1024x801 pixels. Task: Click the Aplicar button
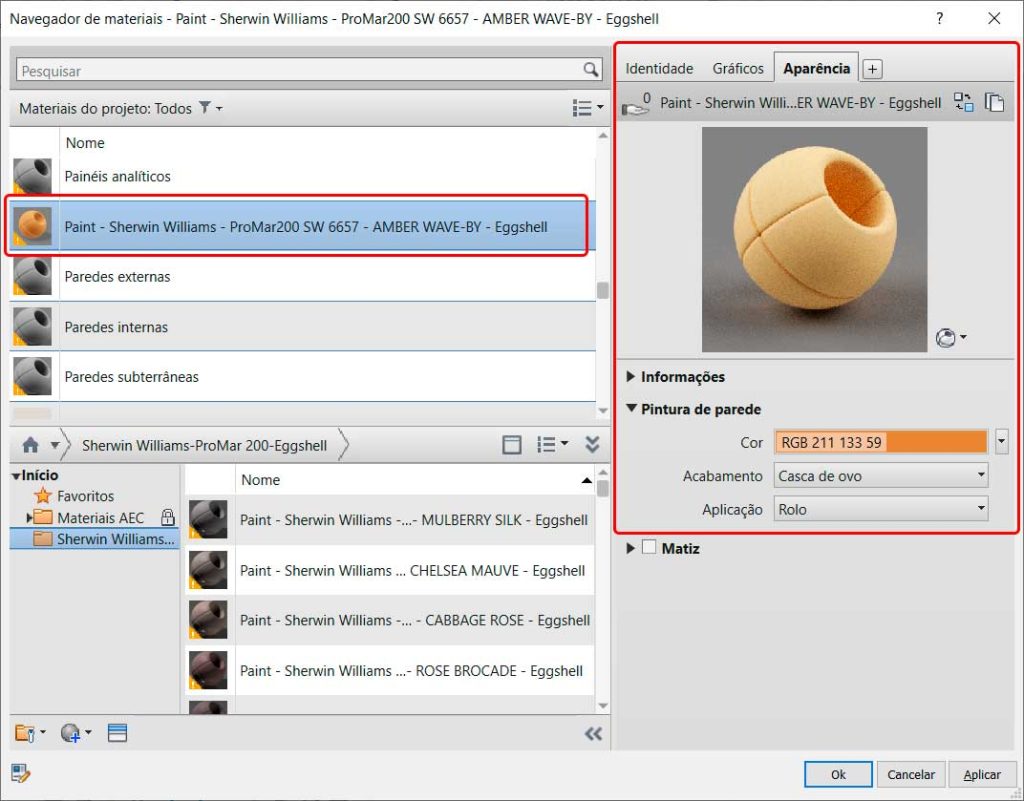(982, 774)
